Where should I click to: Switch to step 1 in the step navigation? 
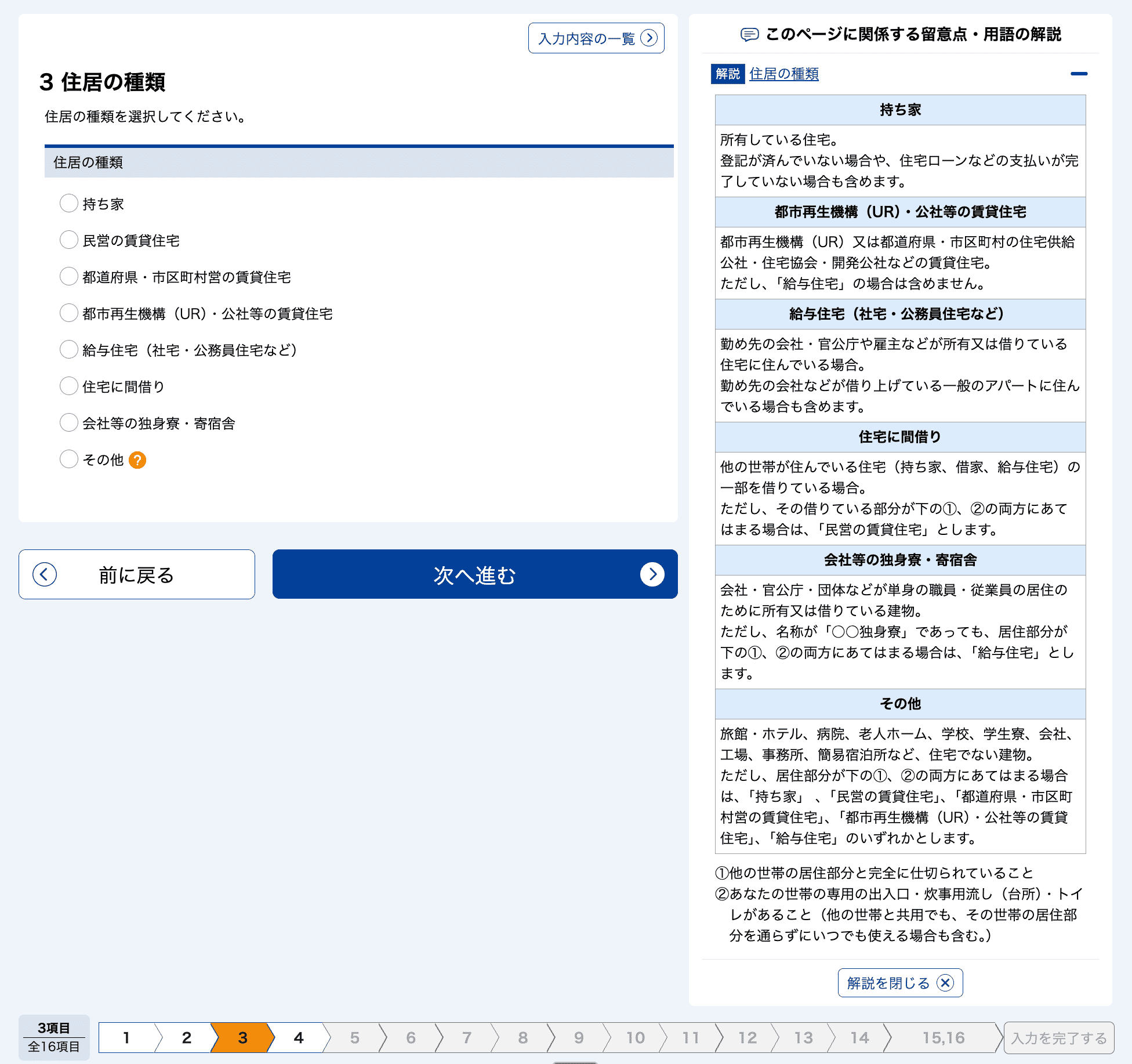point(126,1038)
